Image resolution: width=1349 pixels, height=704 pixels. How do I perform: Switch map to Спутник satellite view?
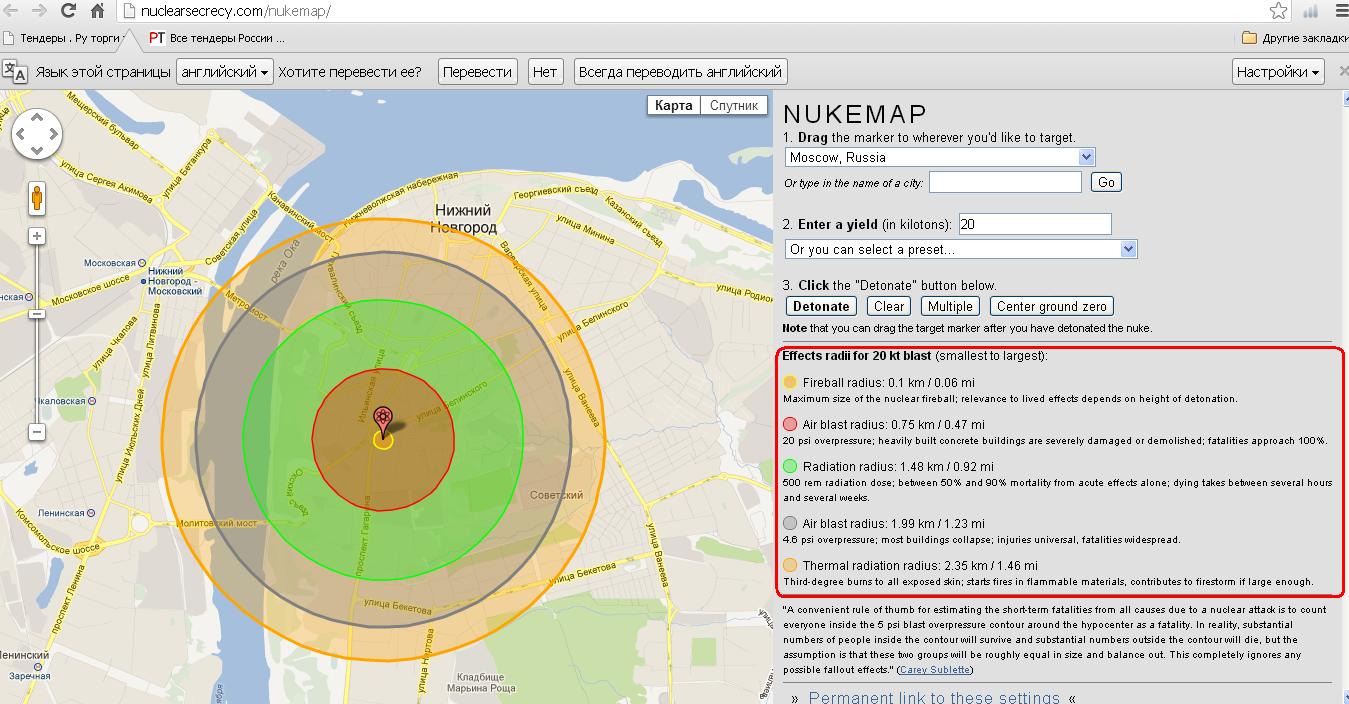(734, 105)
